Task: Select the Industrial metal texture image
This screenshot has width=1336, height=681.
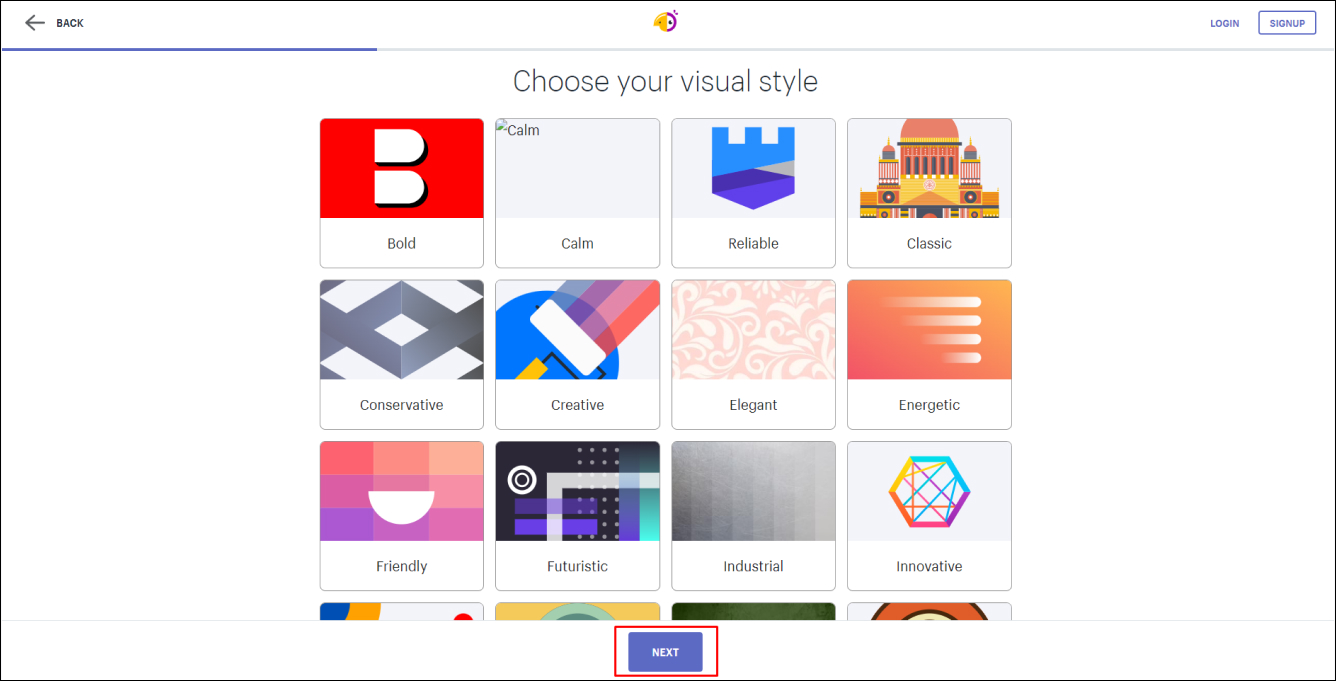Action: pos(753,491)
